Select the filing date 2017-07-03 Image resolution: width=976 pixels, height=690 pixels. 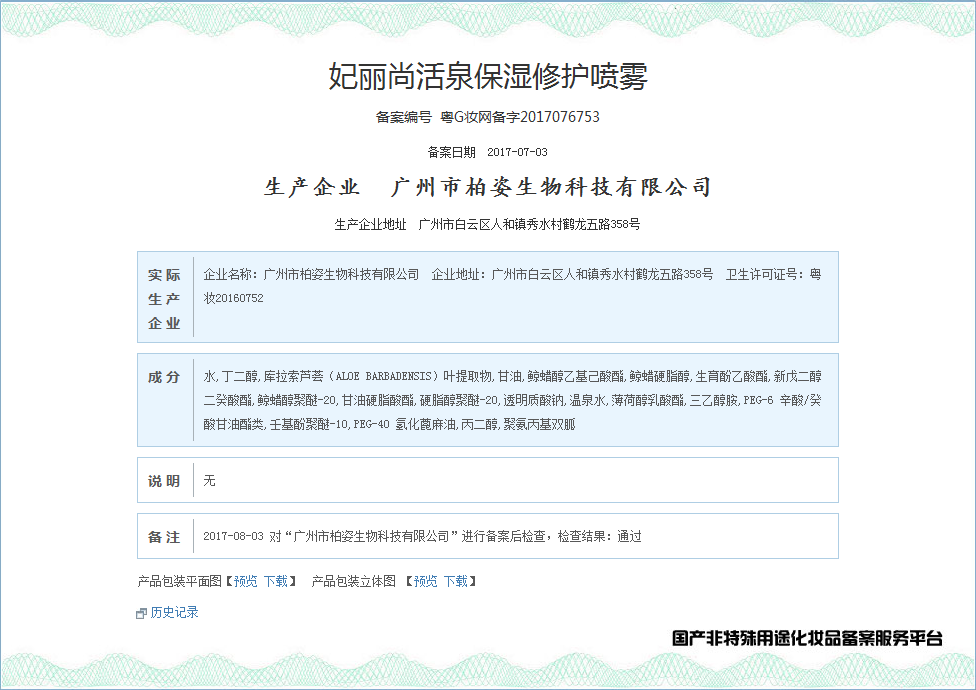point(517,152)
